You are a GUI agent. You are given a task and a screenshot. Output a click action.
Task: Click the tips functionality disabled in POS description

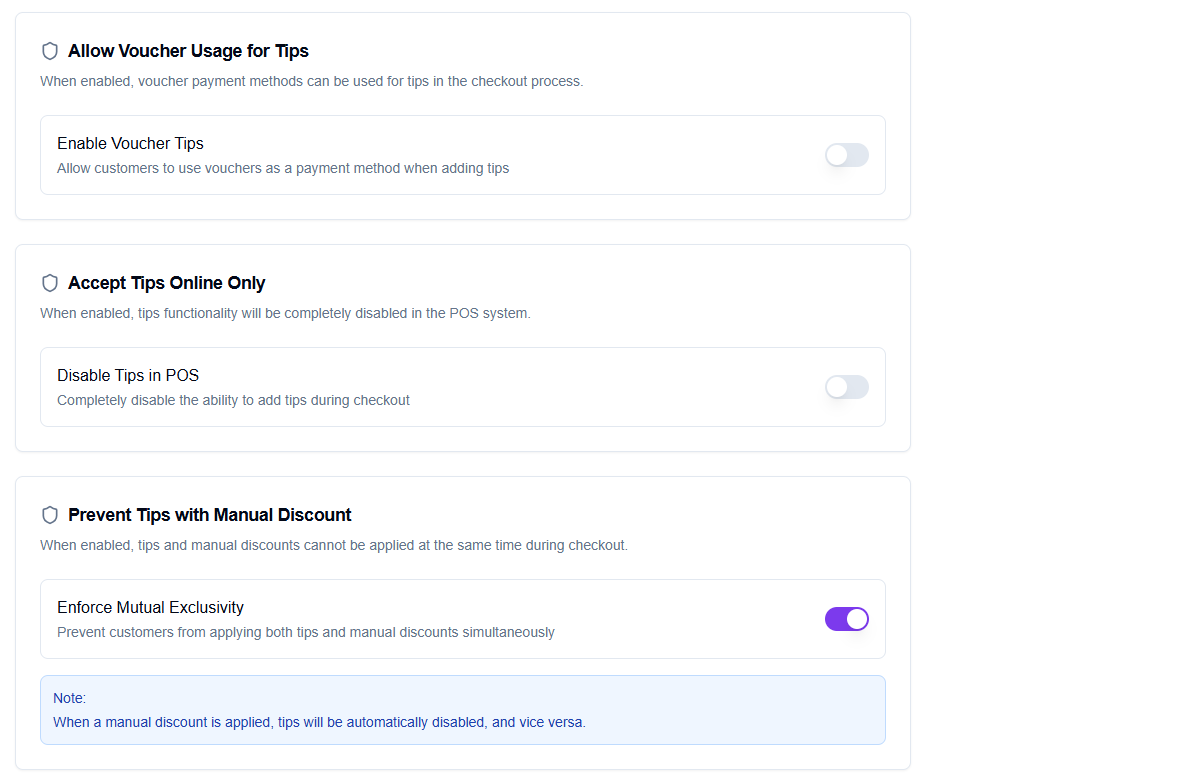(285, 313)
